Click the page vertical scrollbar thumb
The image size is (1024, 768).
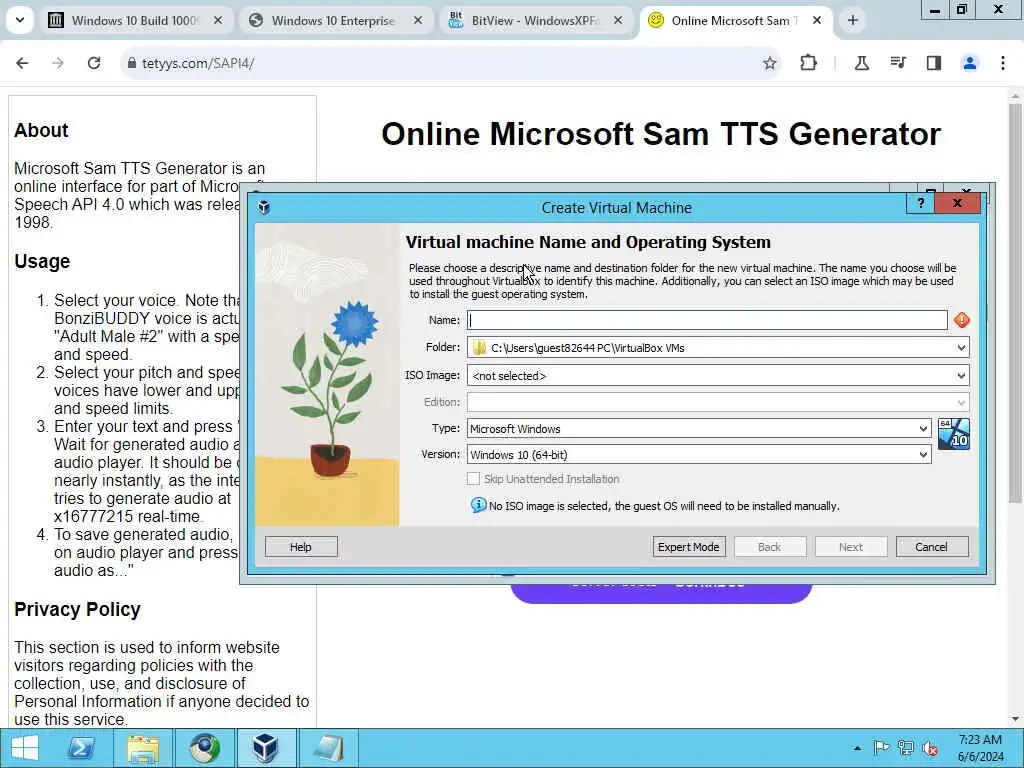[1014, 304]
